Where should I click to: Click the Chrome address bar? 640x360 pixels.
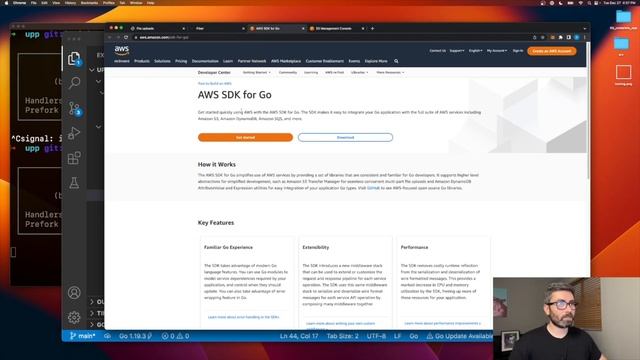pyautogui.click(x=331, y=37)
